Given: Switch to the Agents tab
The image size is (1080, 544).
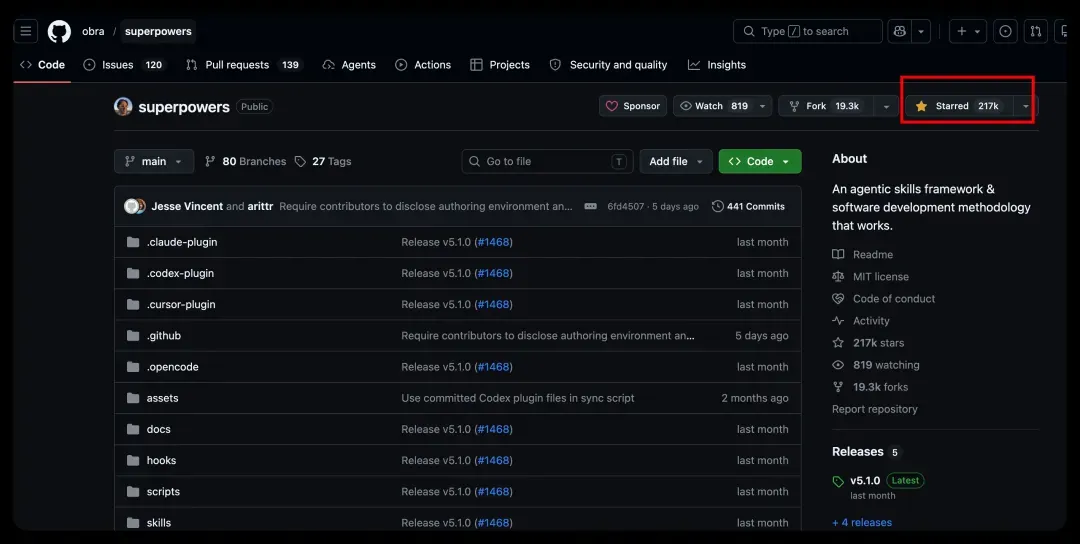Looking at the screenshot, I should click(350, 65).
